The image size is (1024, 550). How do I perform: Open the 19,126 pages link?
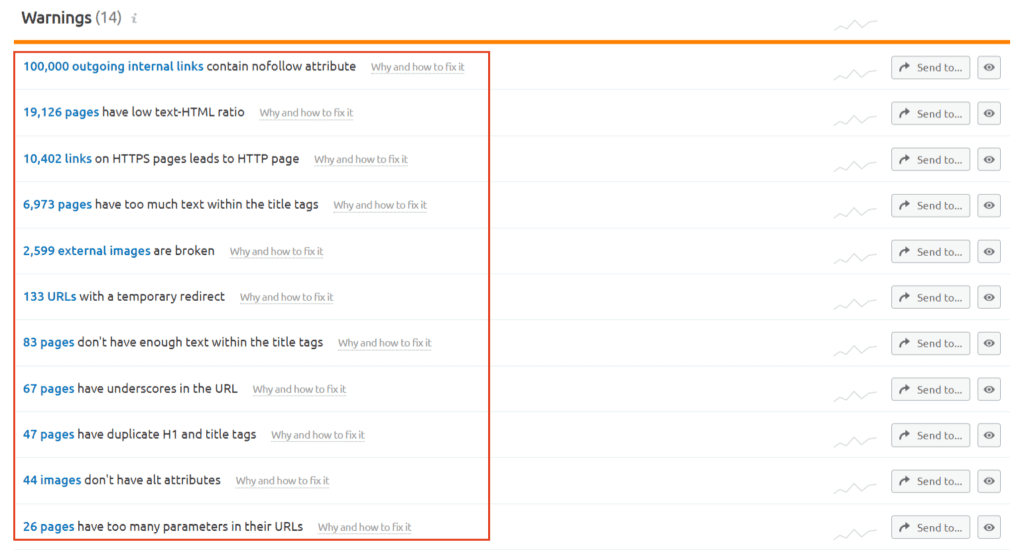click(61, 112)
